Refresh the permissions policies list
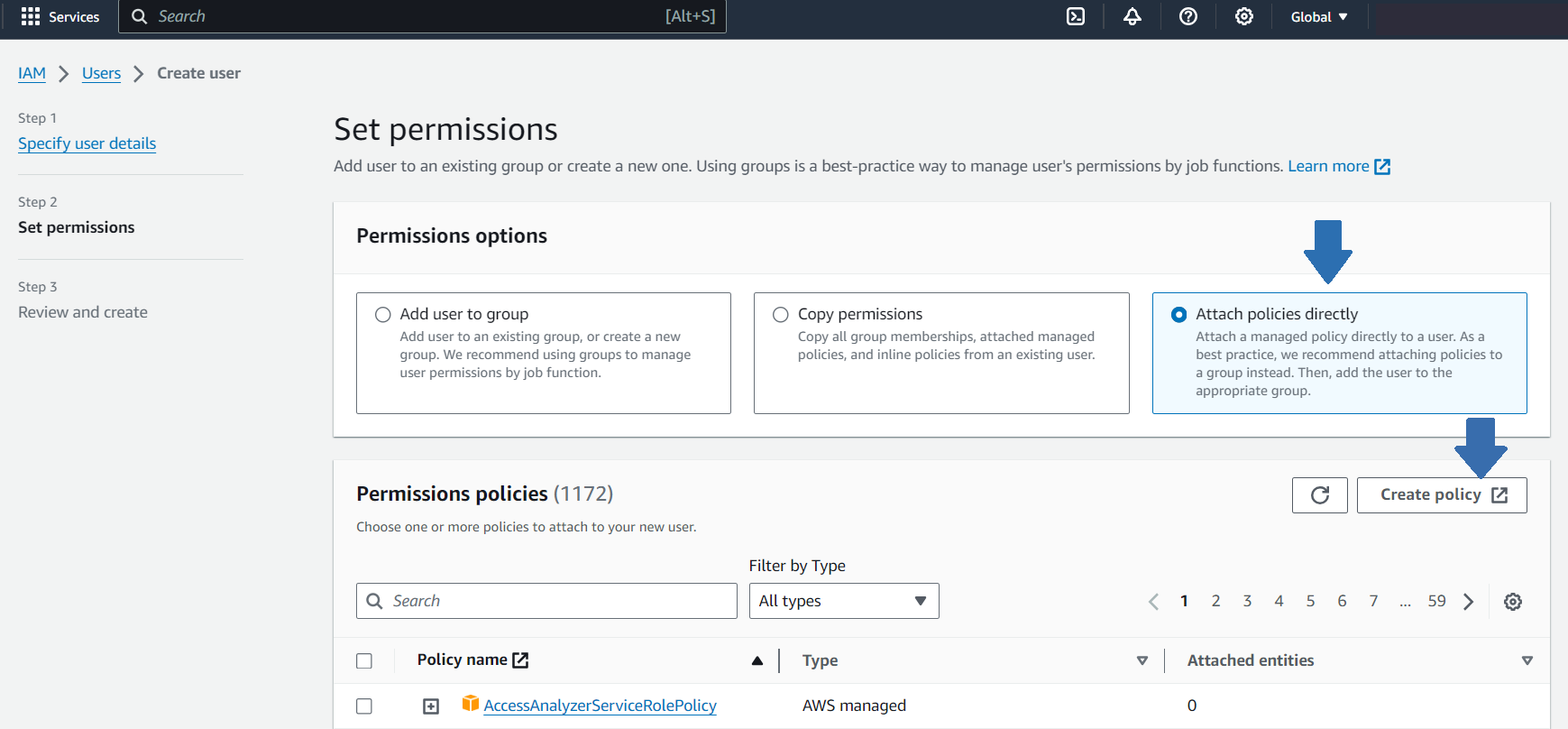Viewport: 1568px width, 729px height. (x=1320, y=495)
